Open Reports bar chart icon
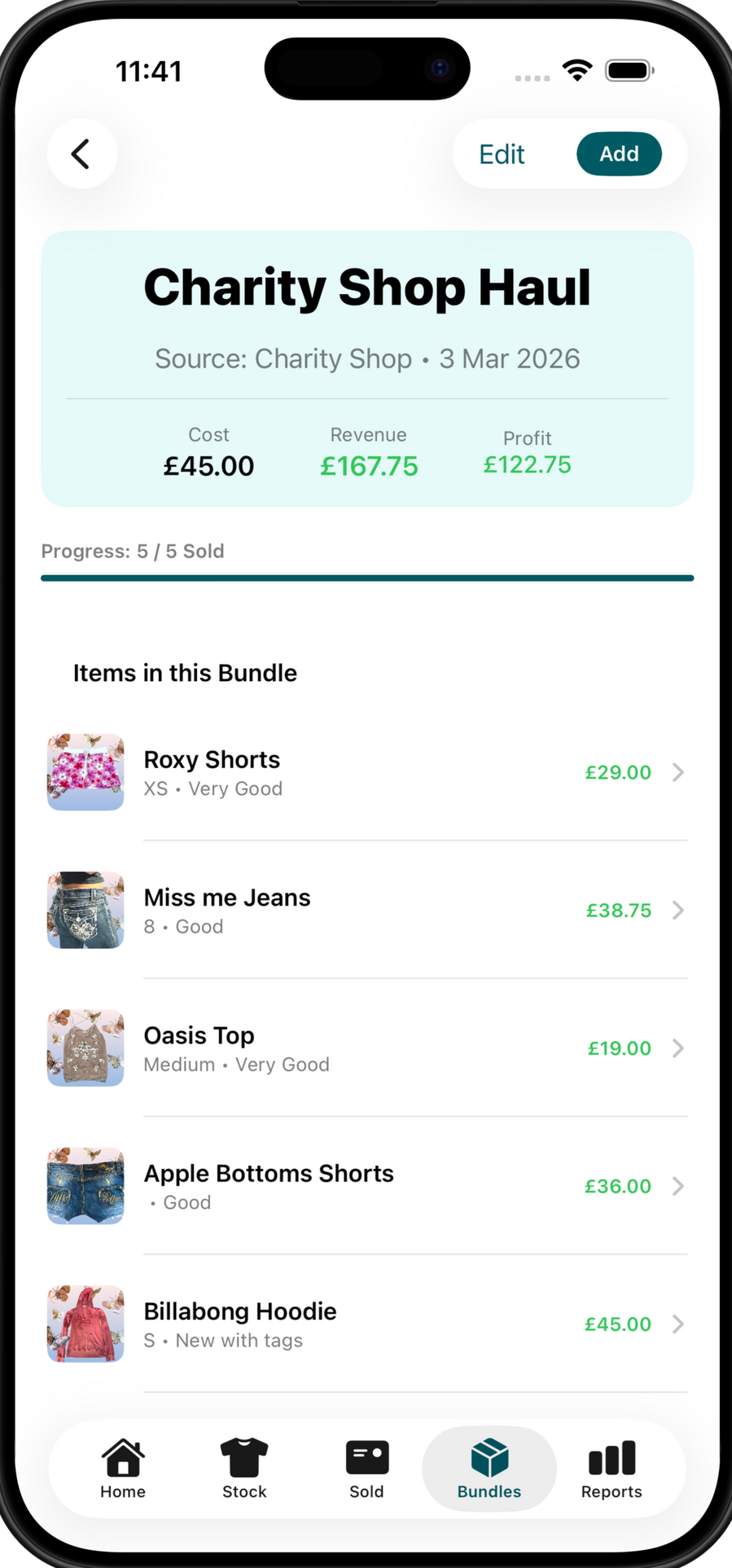The image size is (732, 1568). (611, 1457)
